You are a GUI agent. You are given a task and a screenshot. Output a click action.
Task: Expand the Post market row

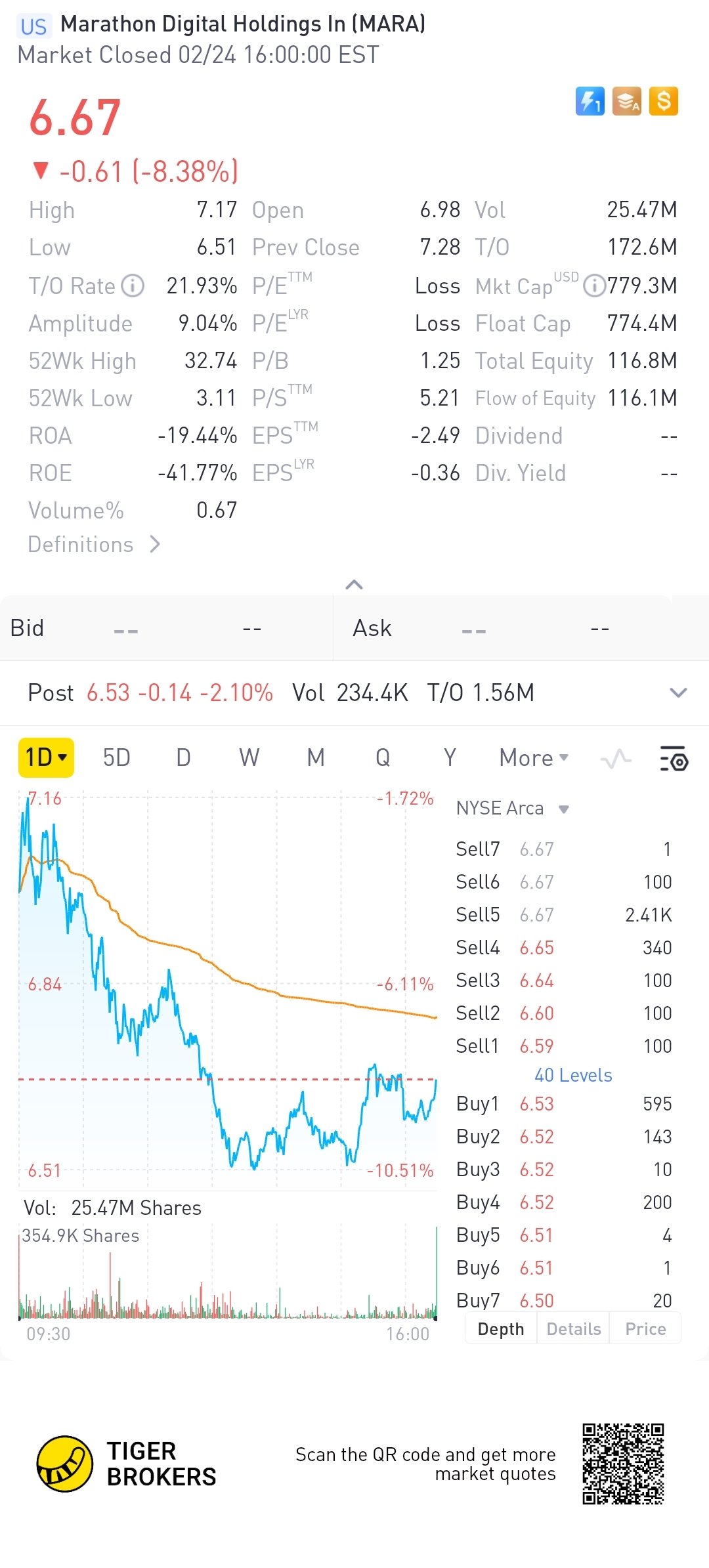click(678, 692)
